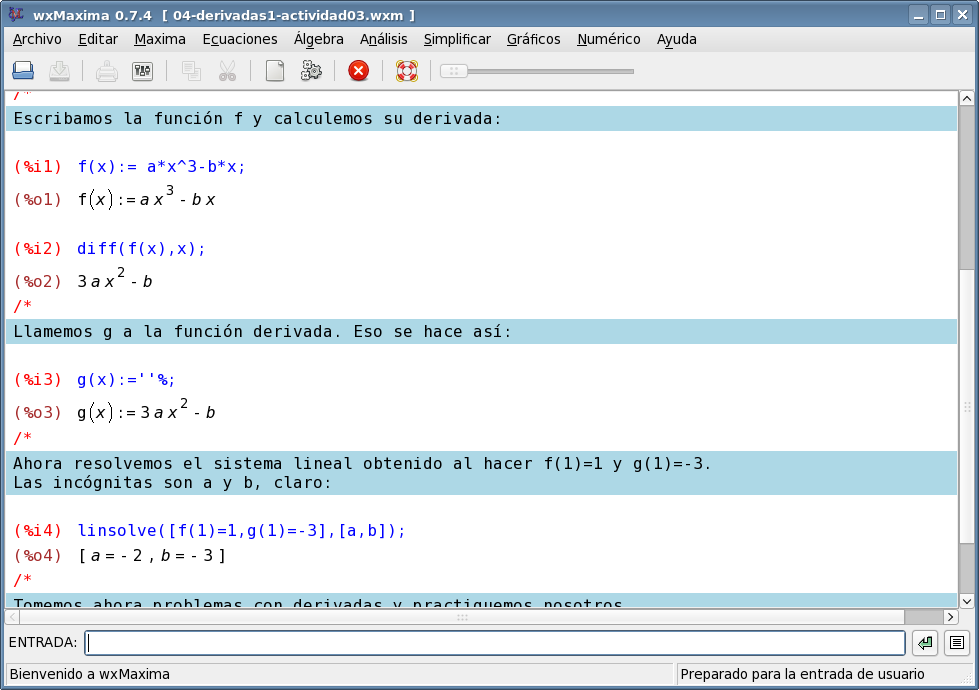
Task: Click in the ENTRADA input field
Action: tap(495, 643)
